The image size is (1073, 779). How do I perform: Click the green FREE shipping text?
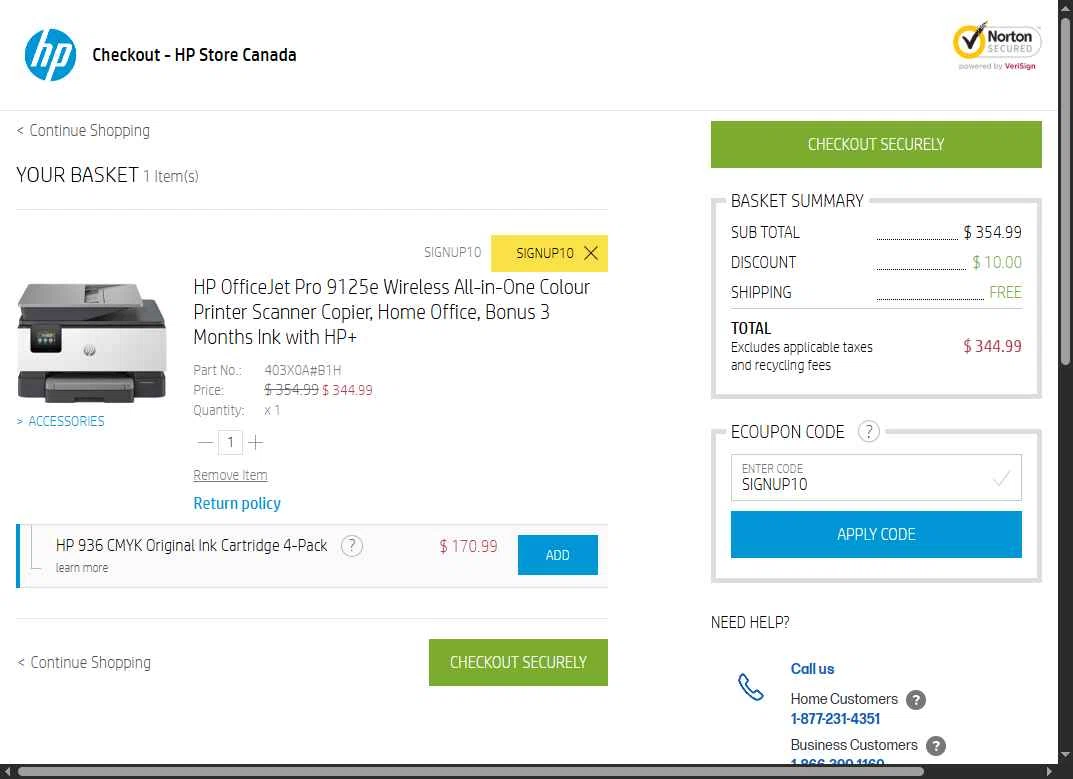click(1005, 292)
